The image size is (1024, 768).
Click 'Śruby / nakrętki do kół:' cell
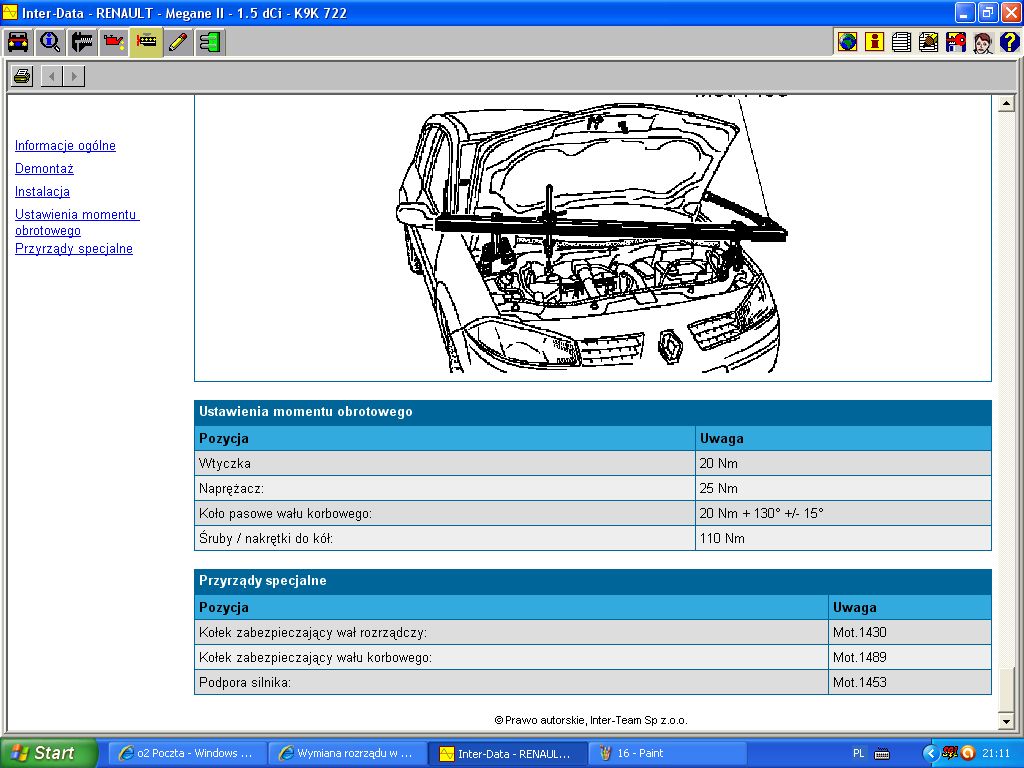coord(445,538)
